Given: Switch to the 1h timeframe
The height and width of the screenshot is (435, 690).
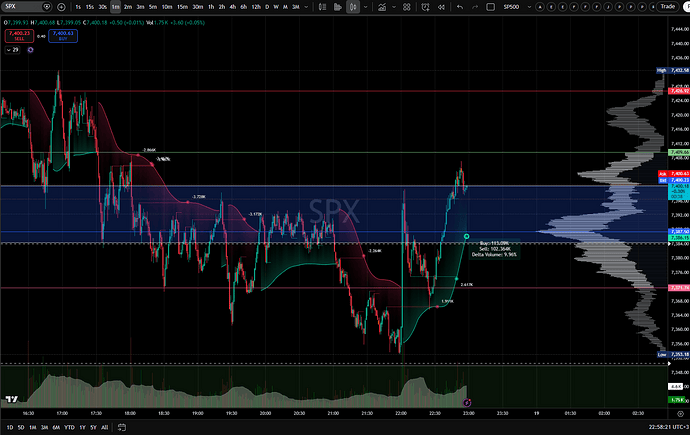Looking at the screenshot, I should (x=211, y=7).
